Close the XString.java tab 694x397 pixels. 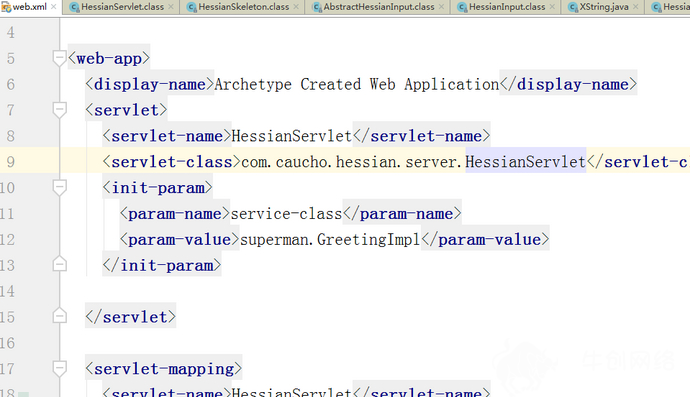pyautogui.click(x=636, y=7)
